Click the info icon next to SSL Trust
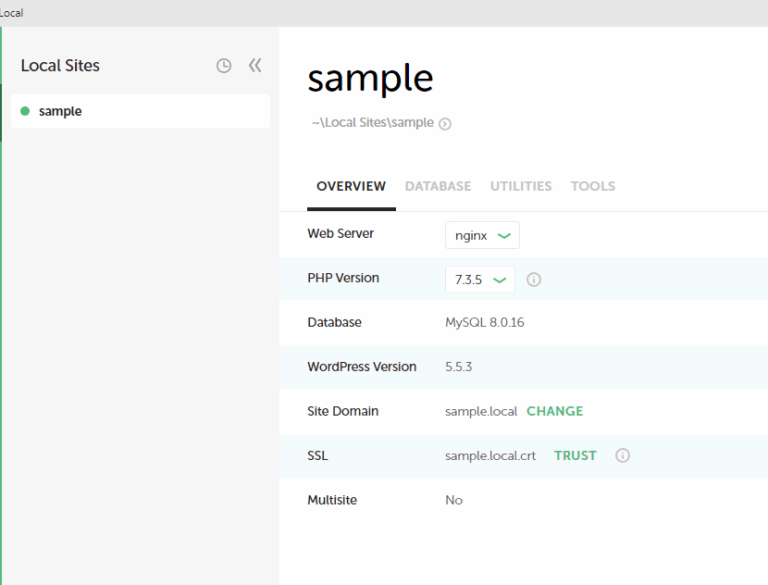This screenshot has width=768, height=585. point(623,456)
